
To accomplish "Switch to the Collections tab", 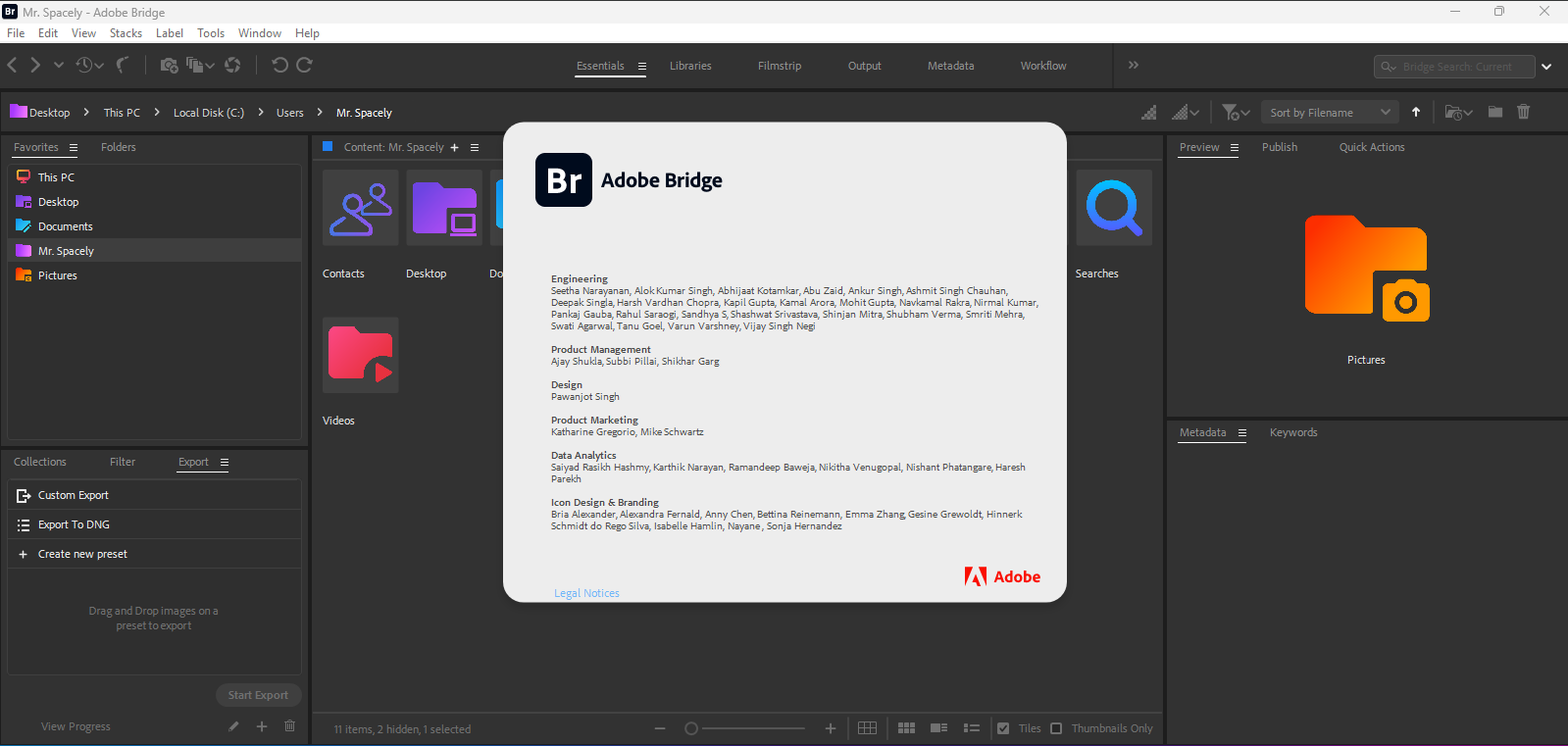I will 40,462.
